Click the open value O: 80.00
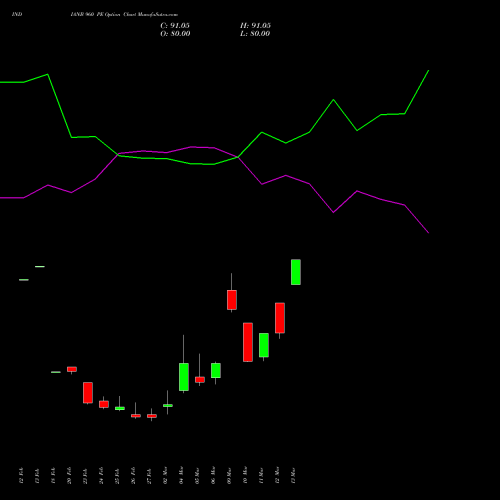The image size is (500, 500). 175,34
